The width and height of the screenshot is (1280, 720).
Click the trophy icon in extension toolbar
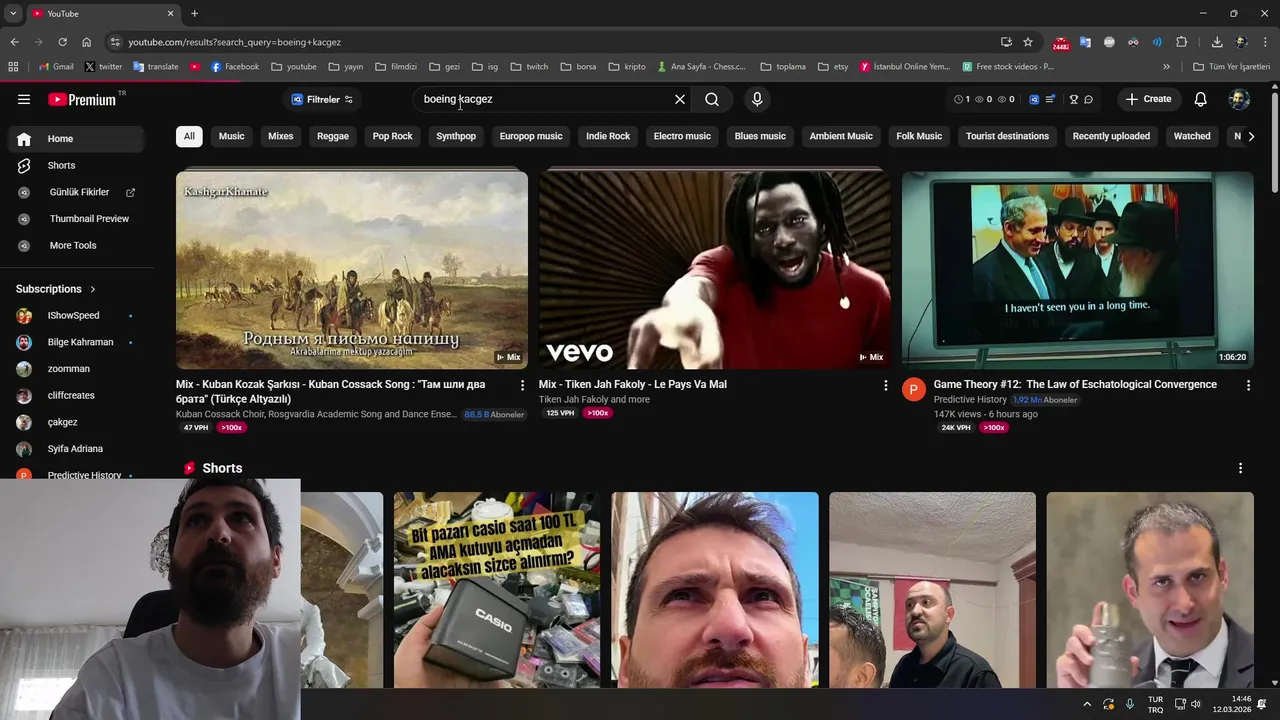point(1074,99)
